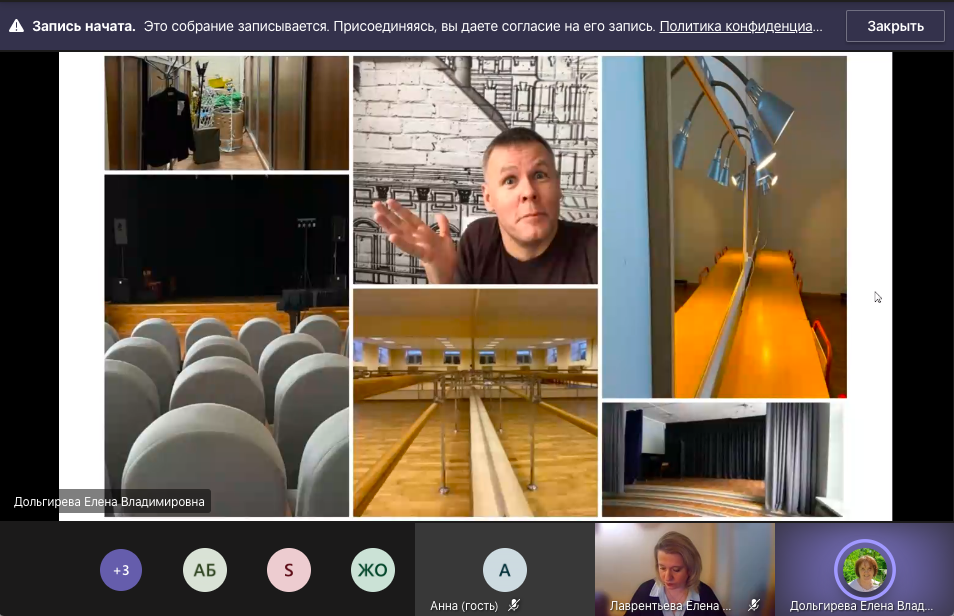
Task: Select the ЖО participant avatar
Action: 373,570
